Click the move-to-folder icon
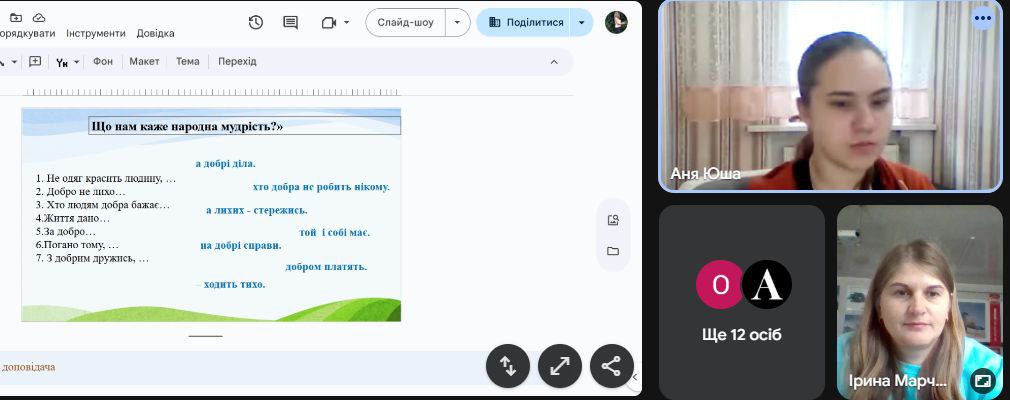 15,17
